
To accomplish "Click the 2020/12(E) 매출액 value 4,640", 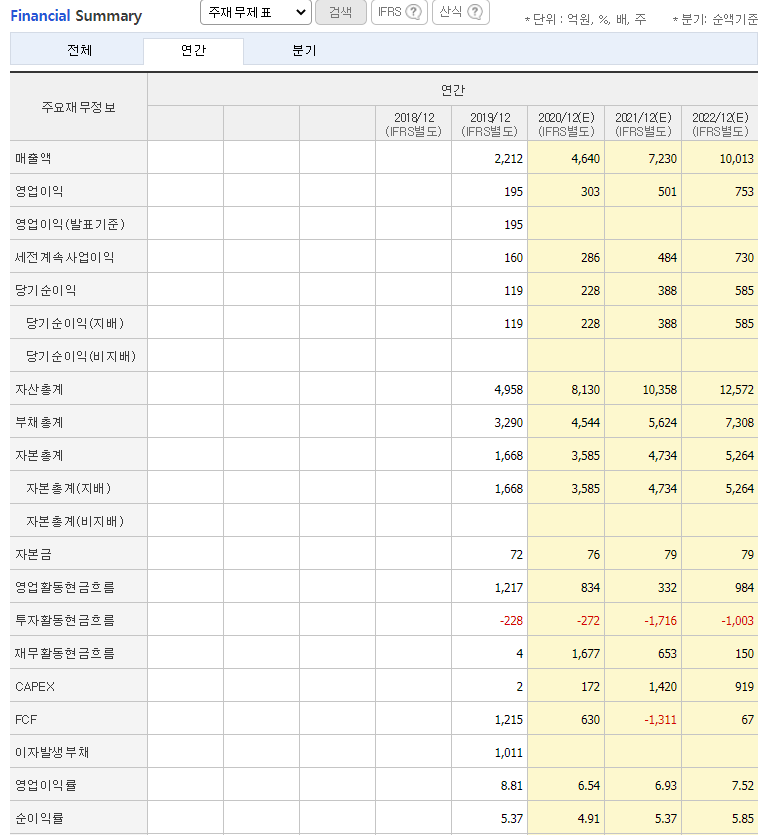I will coord(585,159).
